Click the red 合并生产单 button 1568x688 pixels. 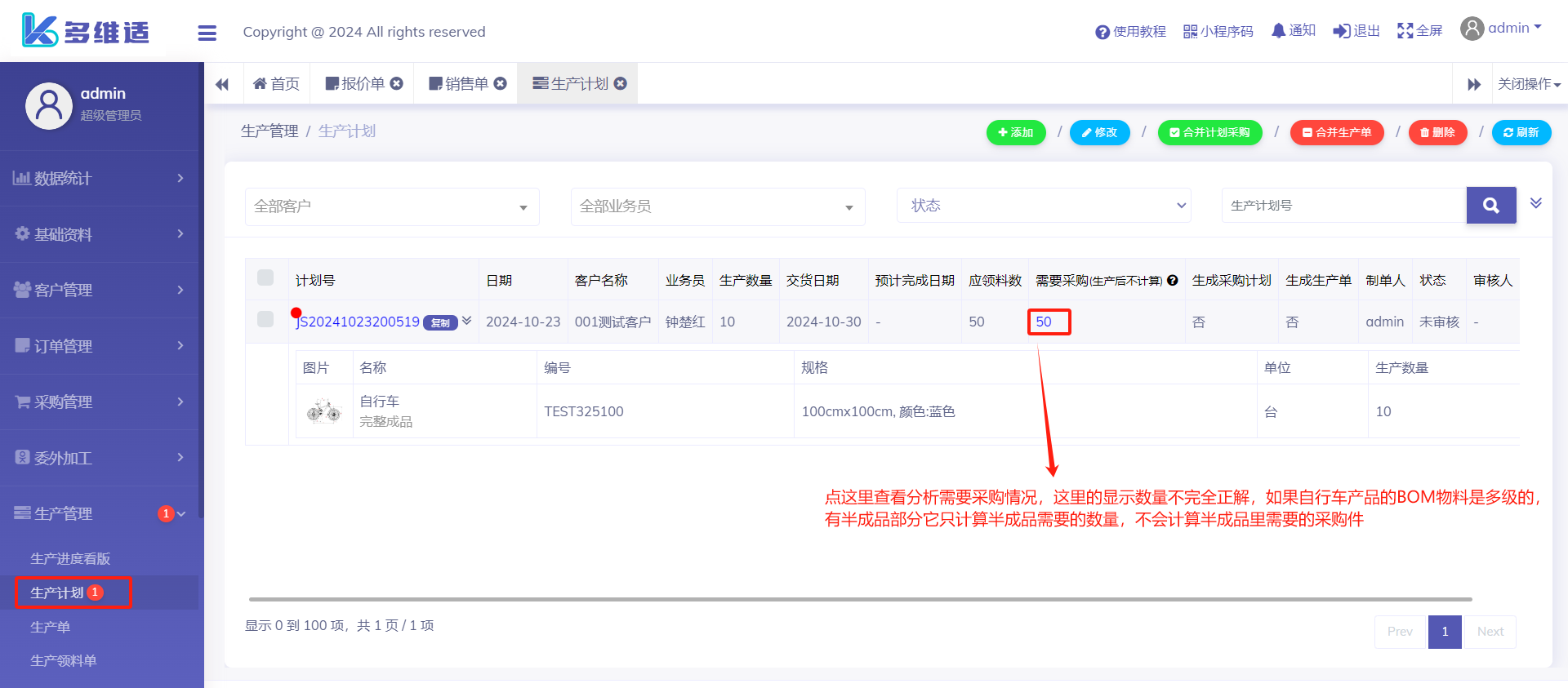[1336, 132]
